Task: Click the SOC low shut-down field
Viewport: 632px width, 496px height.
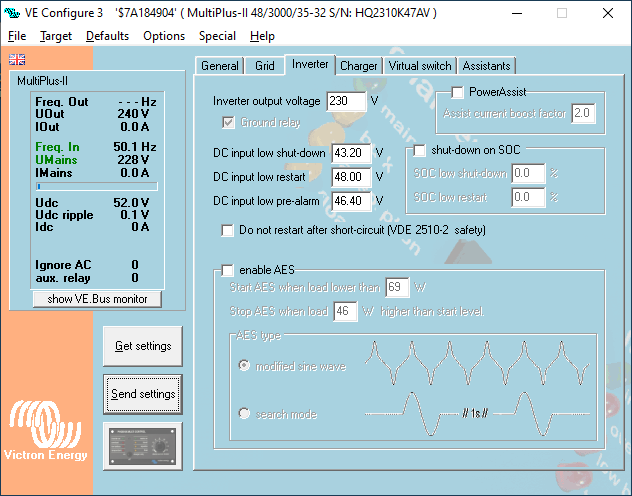Action: [x=528, y=173]
